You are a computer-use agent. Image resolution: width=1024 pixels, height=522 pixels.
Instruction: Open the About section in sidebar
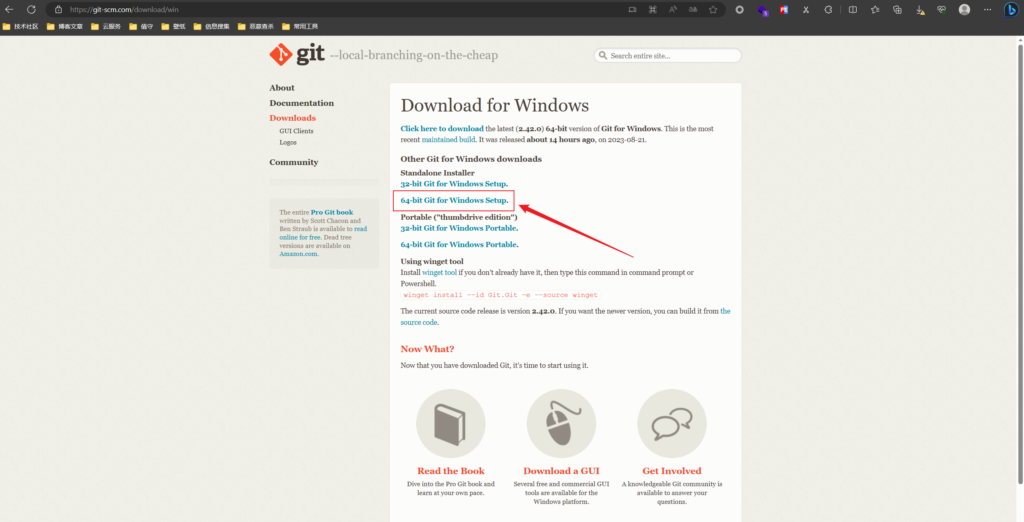281,88
